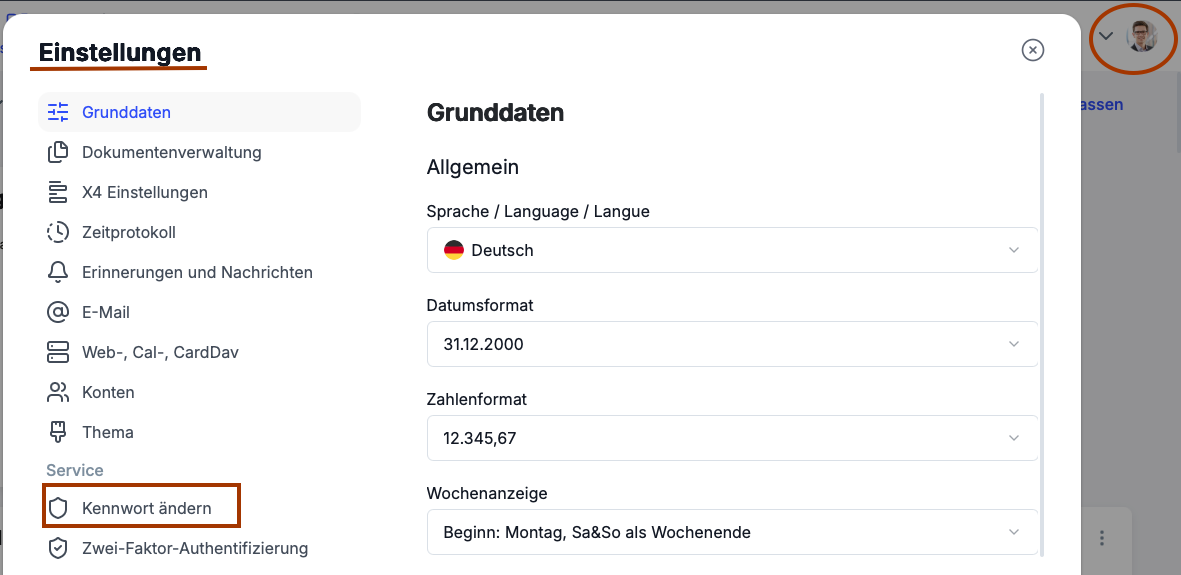Click the Zeitprotokoll clock icon

[x=58, y=232]
